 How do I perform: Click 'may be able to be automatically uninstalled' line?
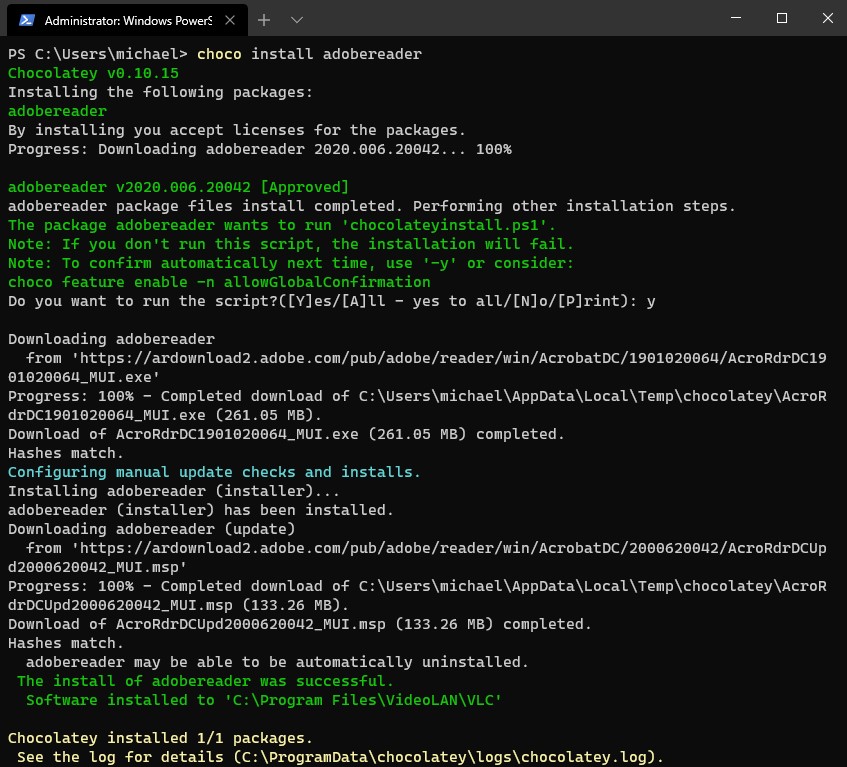point(277,662)
